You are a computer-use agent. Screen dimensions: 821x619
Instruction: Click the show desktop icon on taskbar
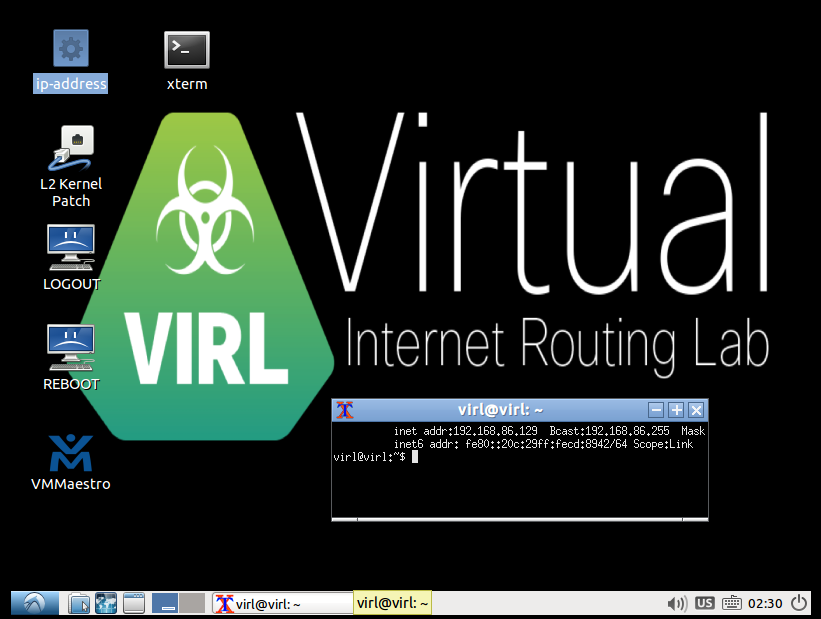(x=134, y=603)
